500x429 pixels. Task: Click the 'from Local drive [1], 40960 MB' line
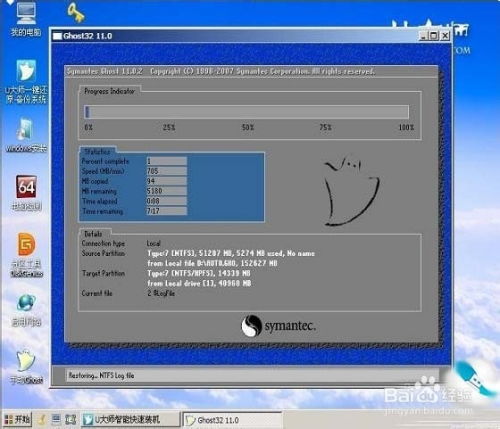coord(199,283)
